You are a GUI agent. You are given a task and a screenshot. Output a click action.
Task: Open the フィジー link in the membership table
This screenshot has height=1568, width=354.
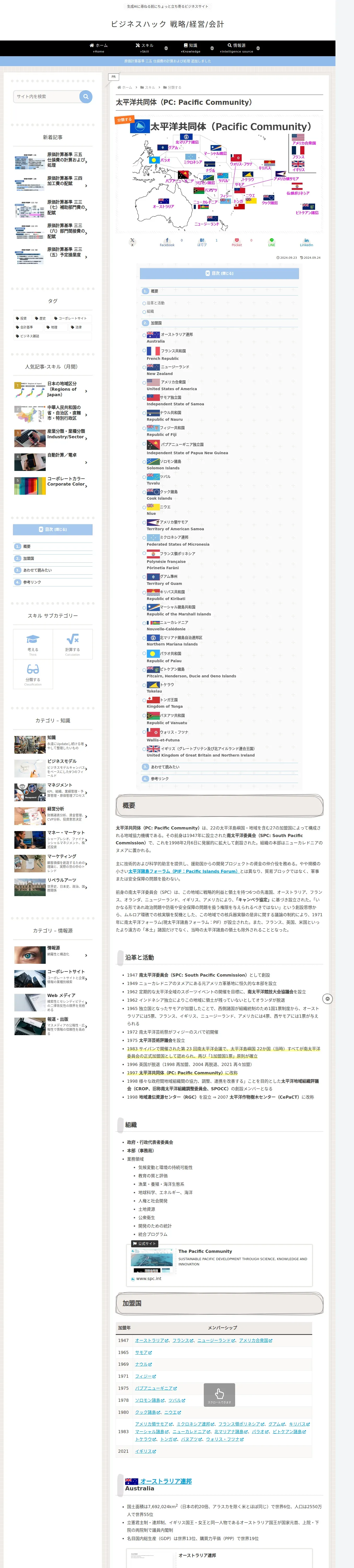pos(145,1376)
